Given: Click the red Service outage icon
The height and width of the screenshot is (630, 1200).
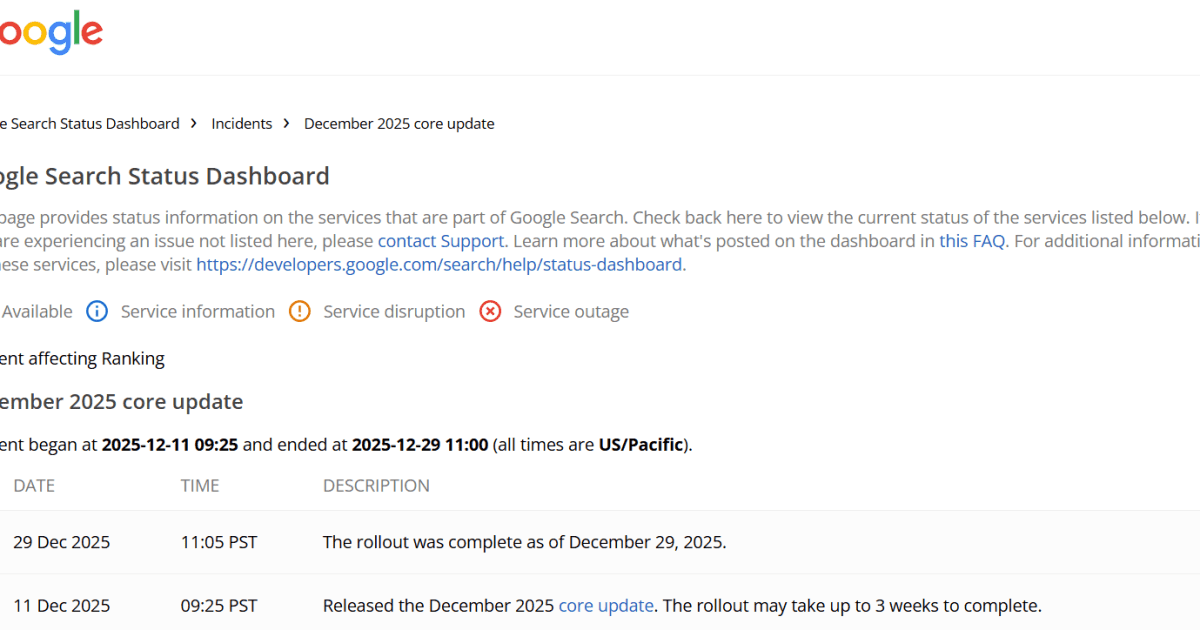Looking at the screenshot, I should (490, 311).
